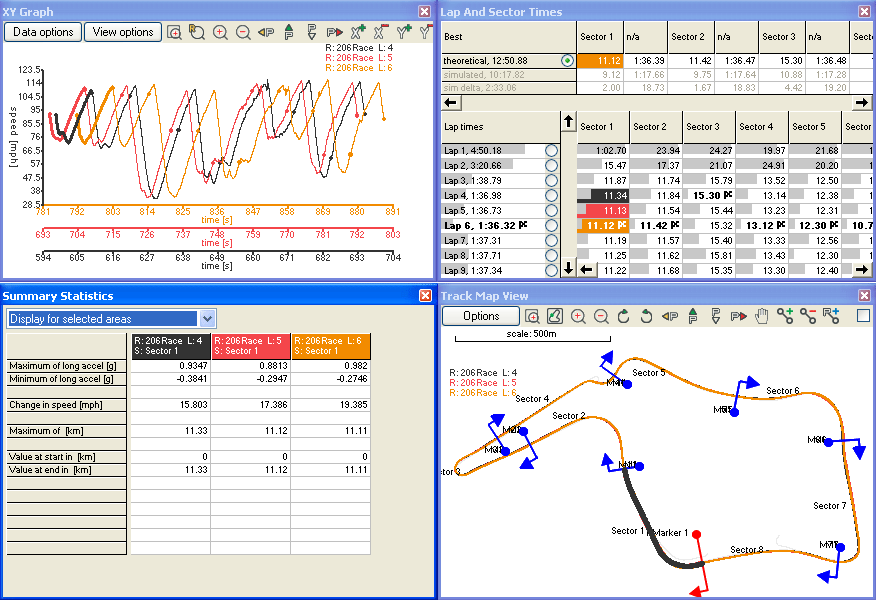
Task: Click the Data options button
Action: [x=43, y=32]
